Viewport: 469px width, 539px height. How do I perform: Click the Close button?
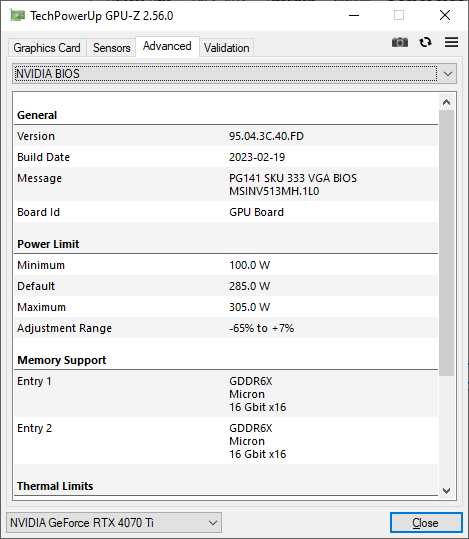coord(426,523)
